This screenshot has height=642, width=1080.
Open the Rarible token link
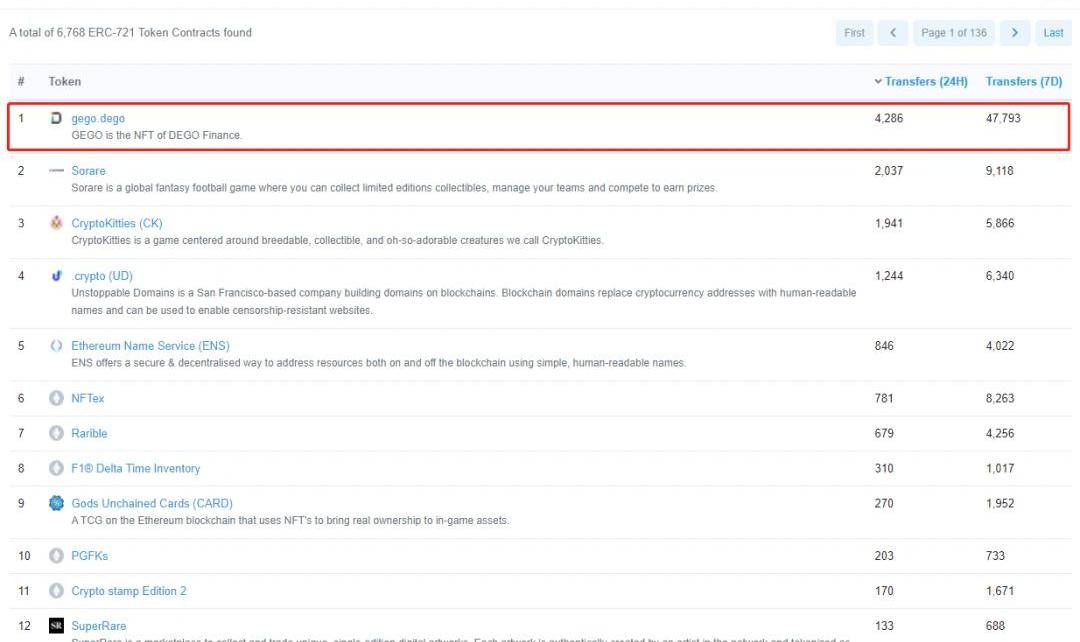89,433
